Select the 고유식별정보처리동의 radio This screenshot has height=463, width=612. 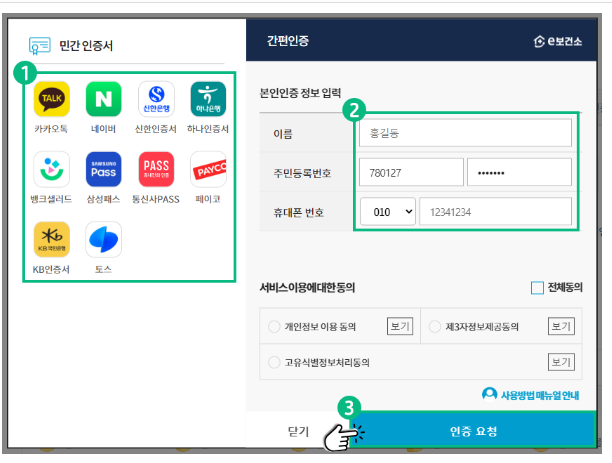[x=274, y=362]
